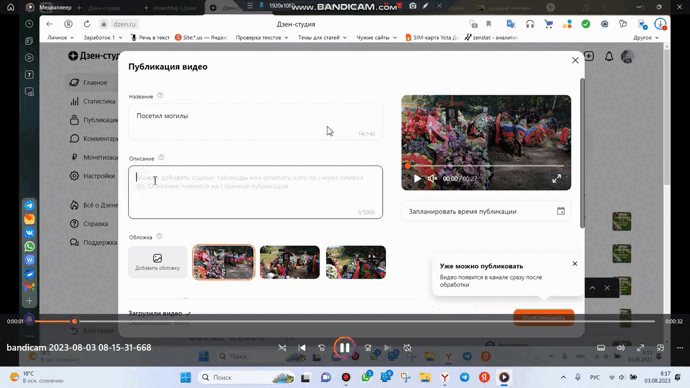Image resolution: width=690 pixels, height=388 pixels.
Task: Go back in the browser
Action: coord(49,24)
